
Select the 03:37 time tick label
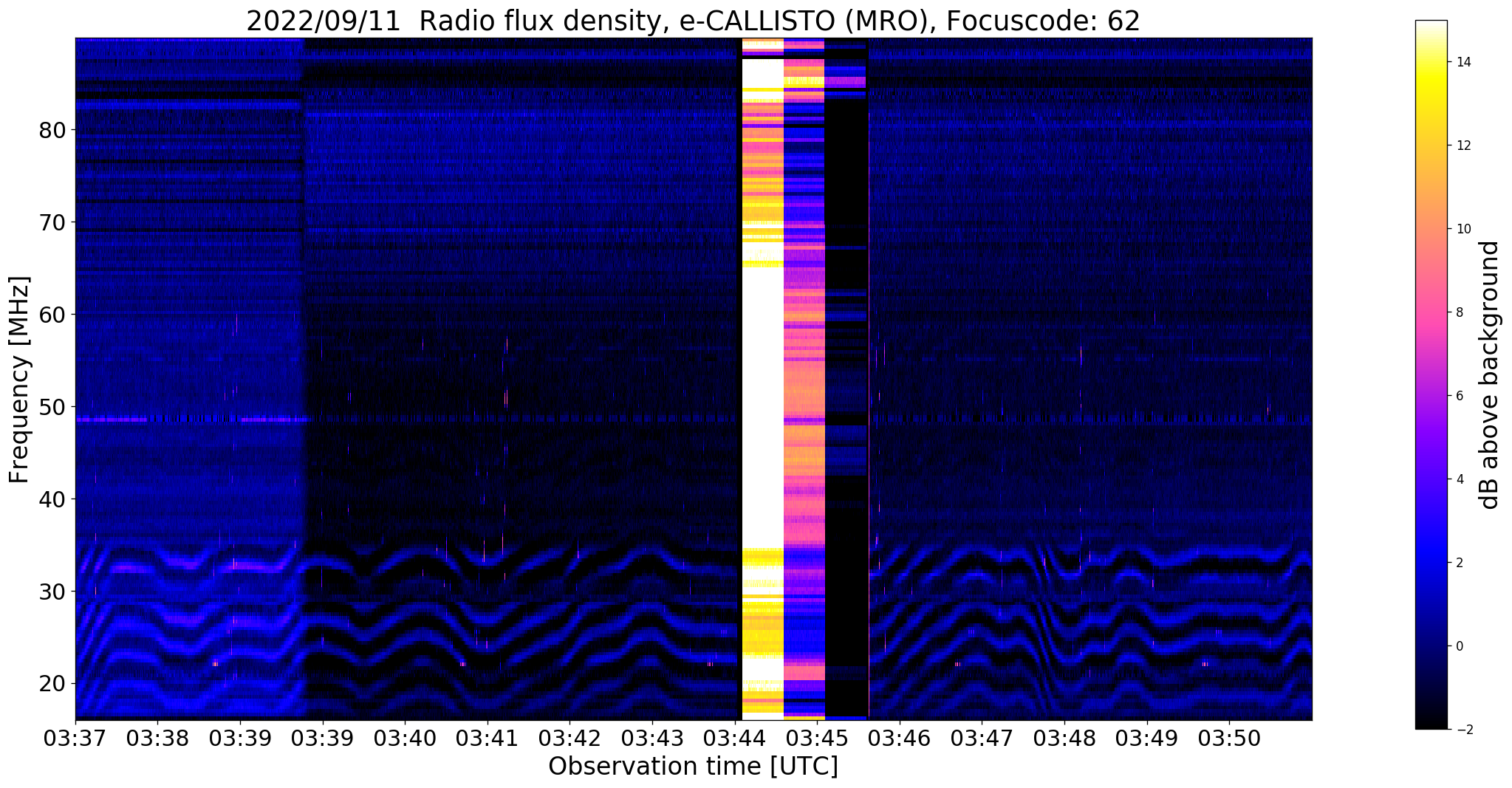coord(75,738)
